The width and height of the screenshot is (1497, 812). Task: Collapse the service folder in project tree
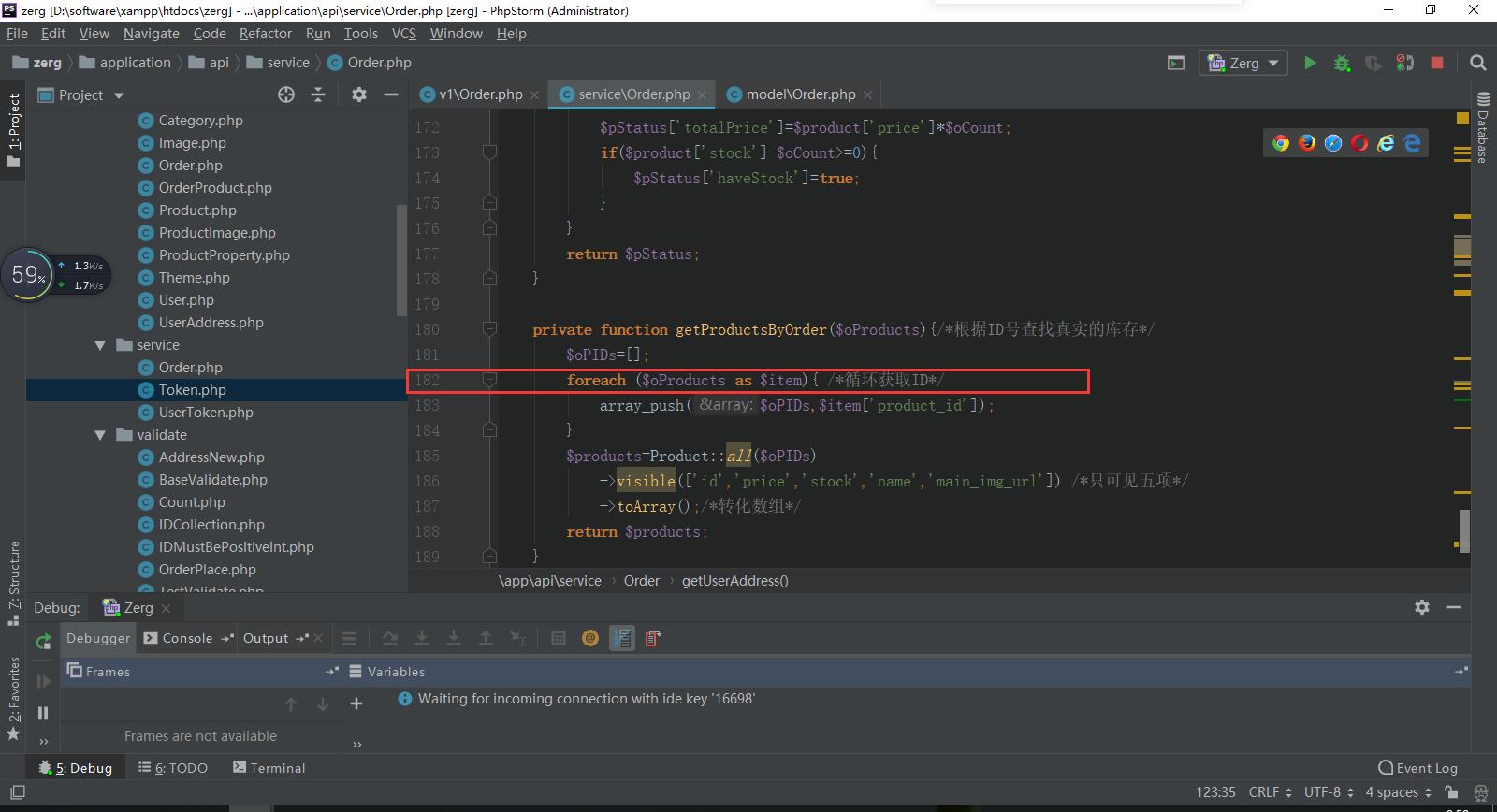click(x=100, y=345)
